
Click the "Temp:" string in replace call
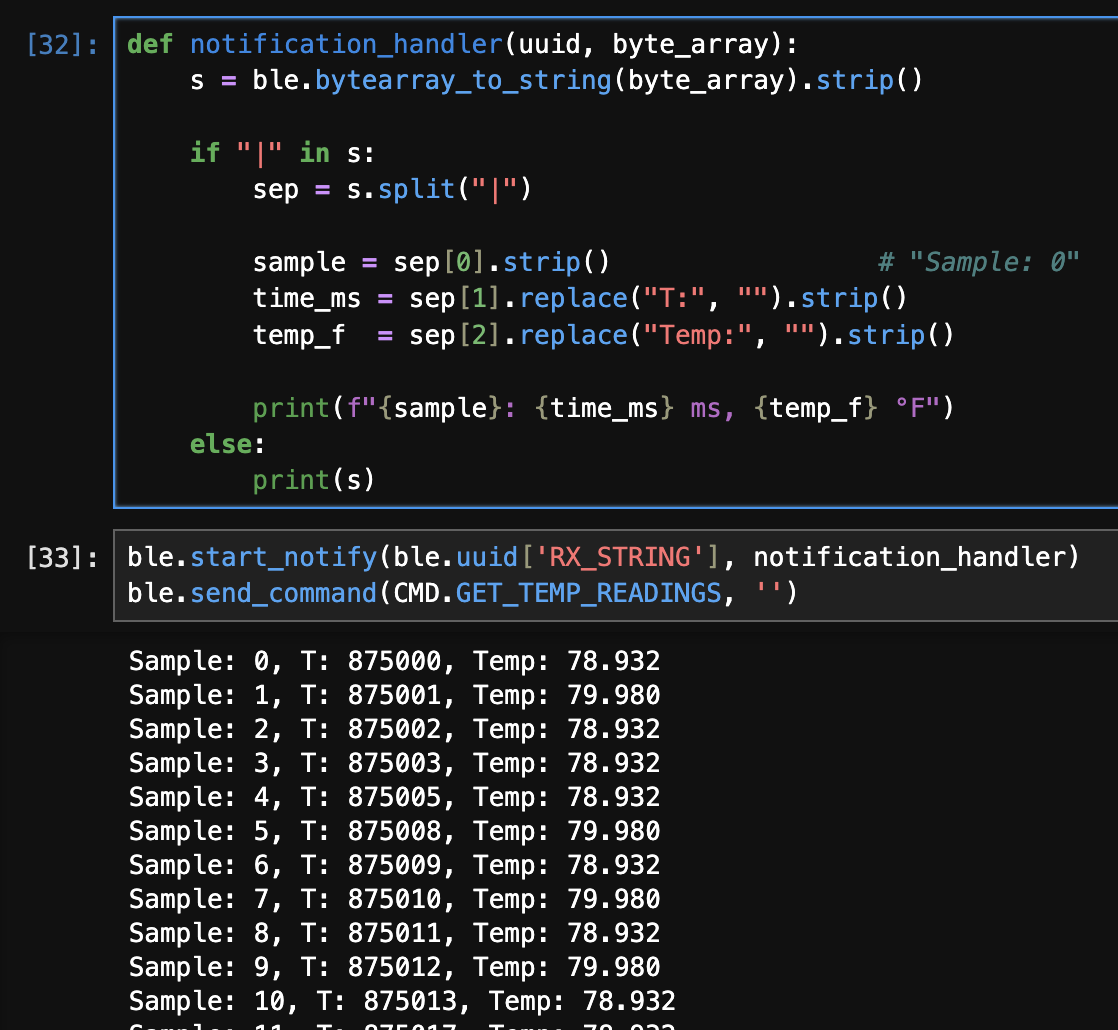[x=692, y=335]
